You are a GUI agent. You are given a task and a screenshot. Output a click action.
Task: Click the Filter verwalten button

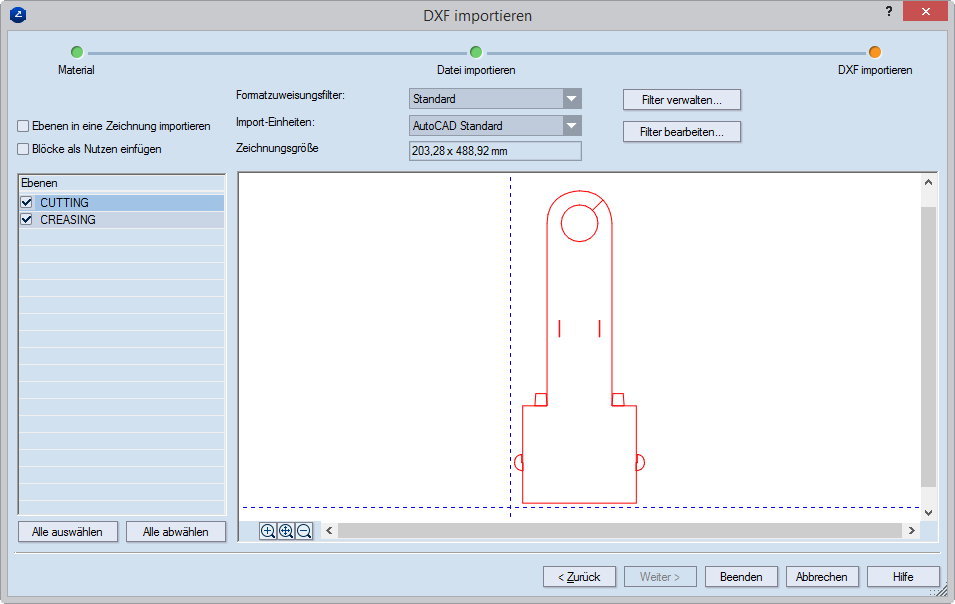point(682,100)
